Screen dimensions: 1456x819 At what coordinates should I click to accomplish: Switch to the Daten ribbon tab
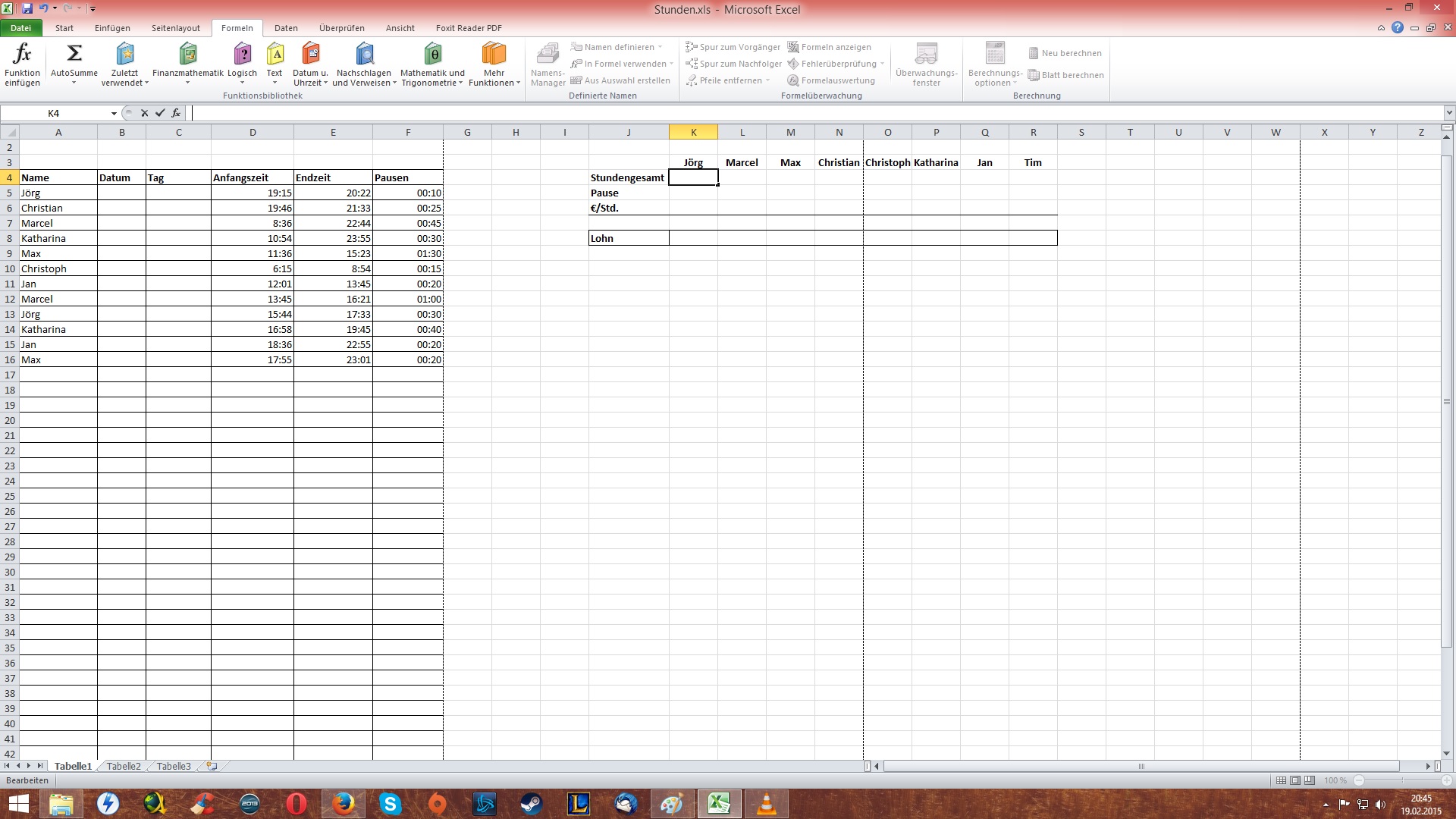[x=286, y=28]
